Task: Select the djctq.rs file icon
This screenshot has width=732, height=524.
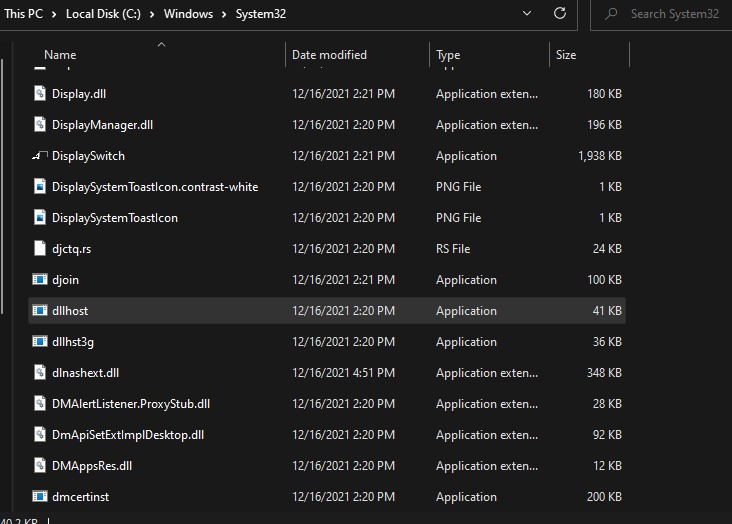Action: pyautogui.click(x=40, y=249)
